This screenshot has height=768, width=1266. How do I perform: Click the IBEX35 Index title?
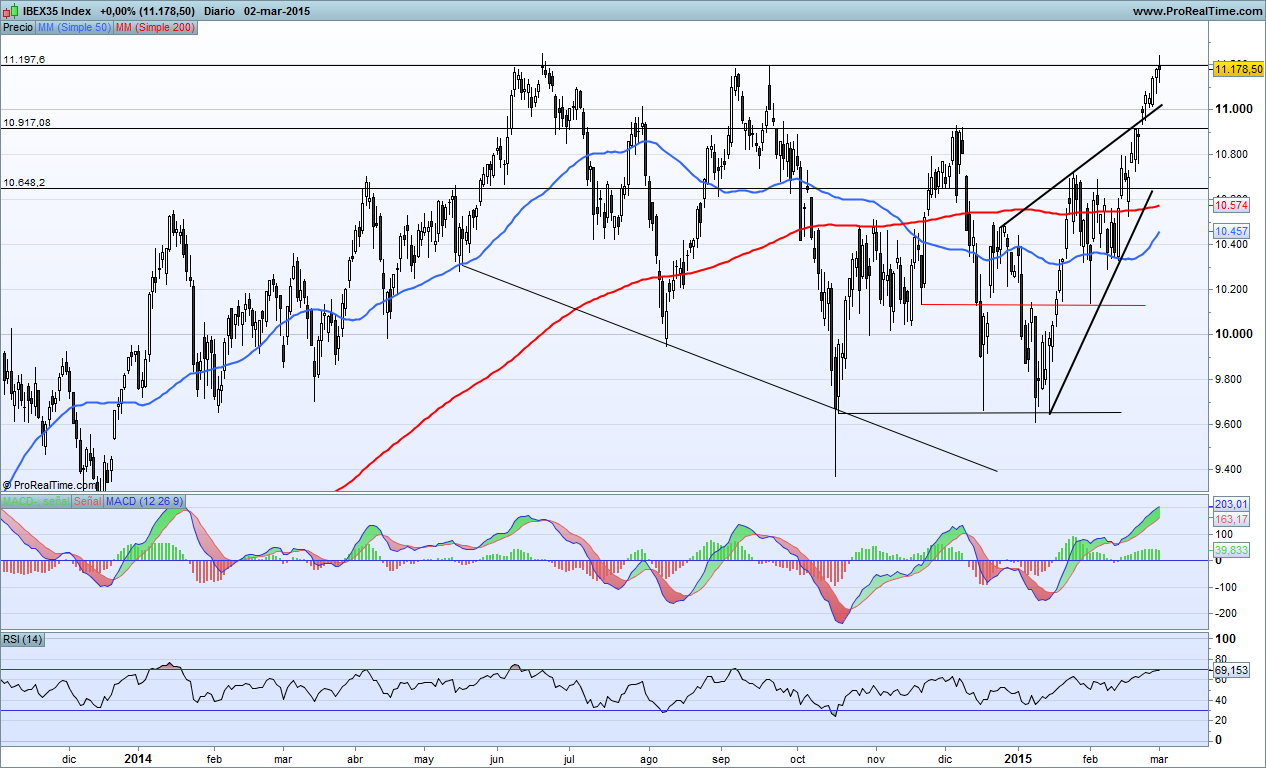point(56,11)
